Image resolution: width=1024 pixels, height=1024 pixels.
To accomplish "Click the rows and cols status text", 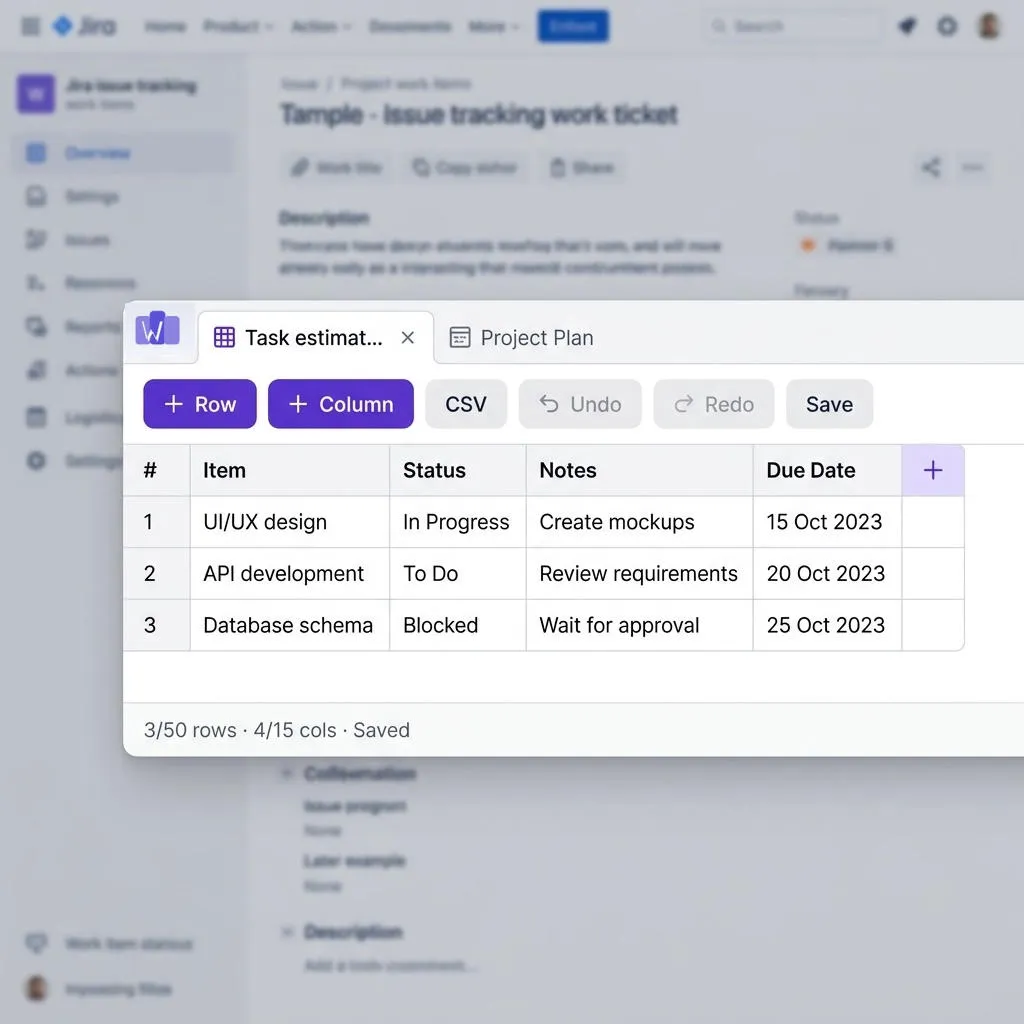I will tap(276, 729).
